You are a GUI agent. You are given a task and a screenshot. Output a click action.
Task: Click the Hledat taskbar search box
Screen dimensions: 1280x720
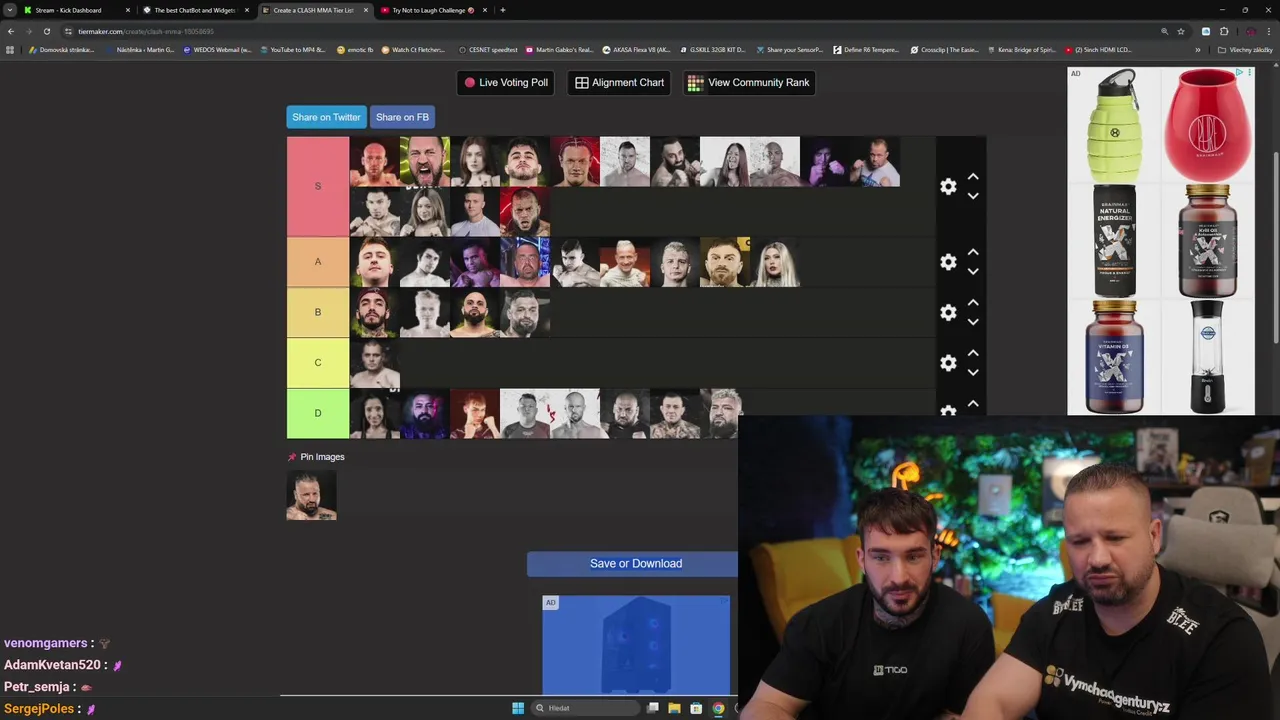pyautogui.click(x=585, y=708)
